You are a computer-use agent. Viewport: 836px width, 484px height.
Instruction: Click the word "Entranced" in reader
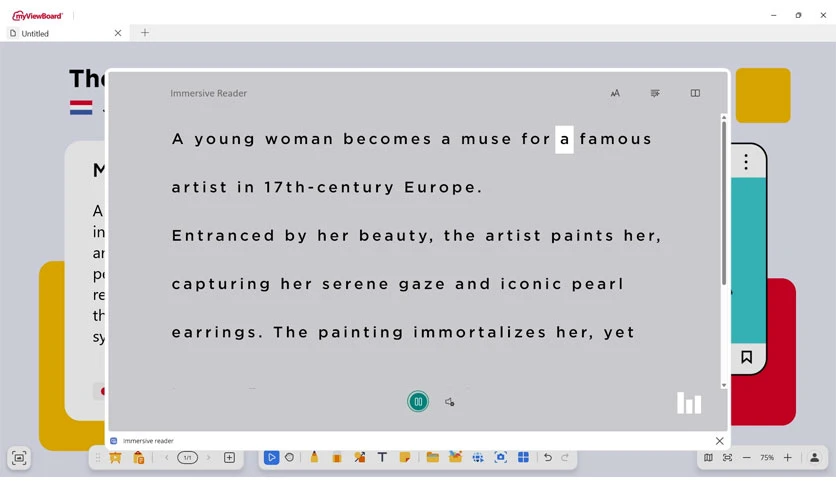coord(223,236)
